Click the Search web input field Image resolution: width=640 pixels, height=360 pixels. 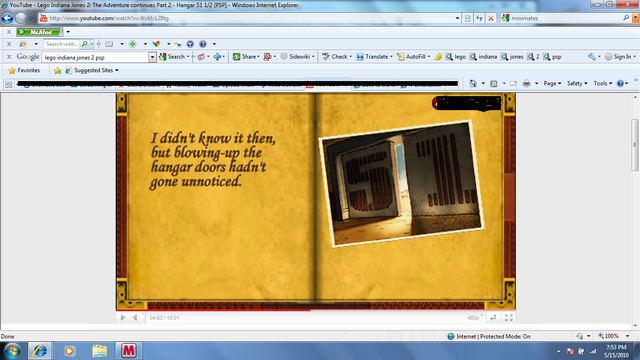point(62,44)
